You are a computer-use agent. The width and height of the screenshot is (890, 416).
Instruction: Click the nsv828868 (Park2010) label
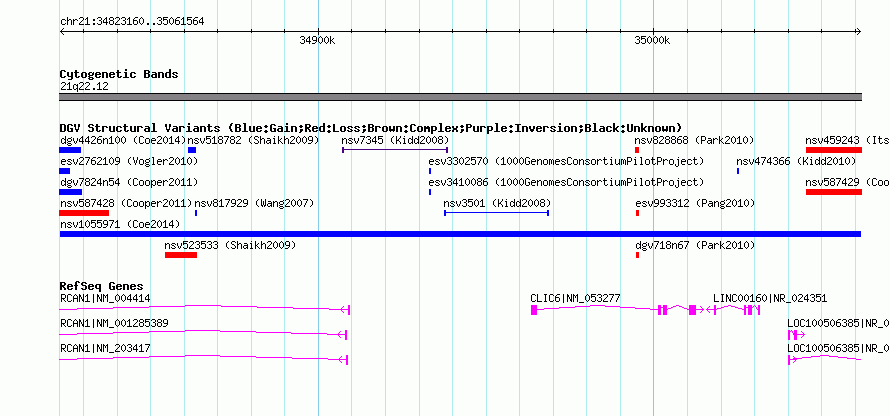pyautogui.click(x=694, y=140)
